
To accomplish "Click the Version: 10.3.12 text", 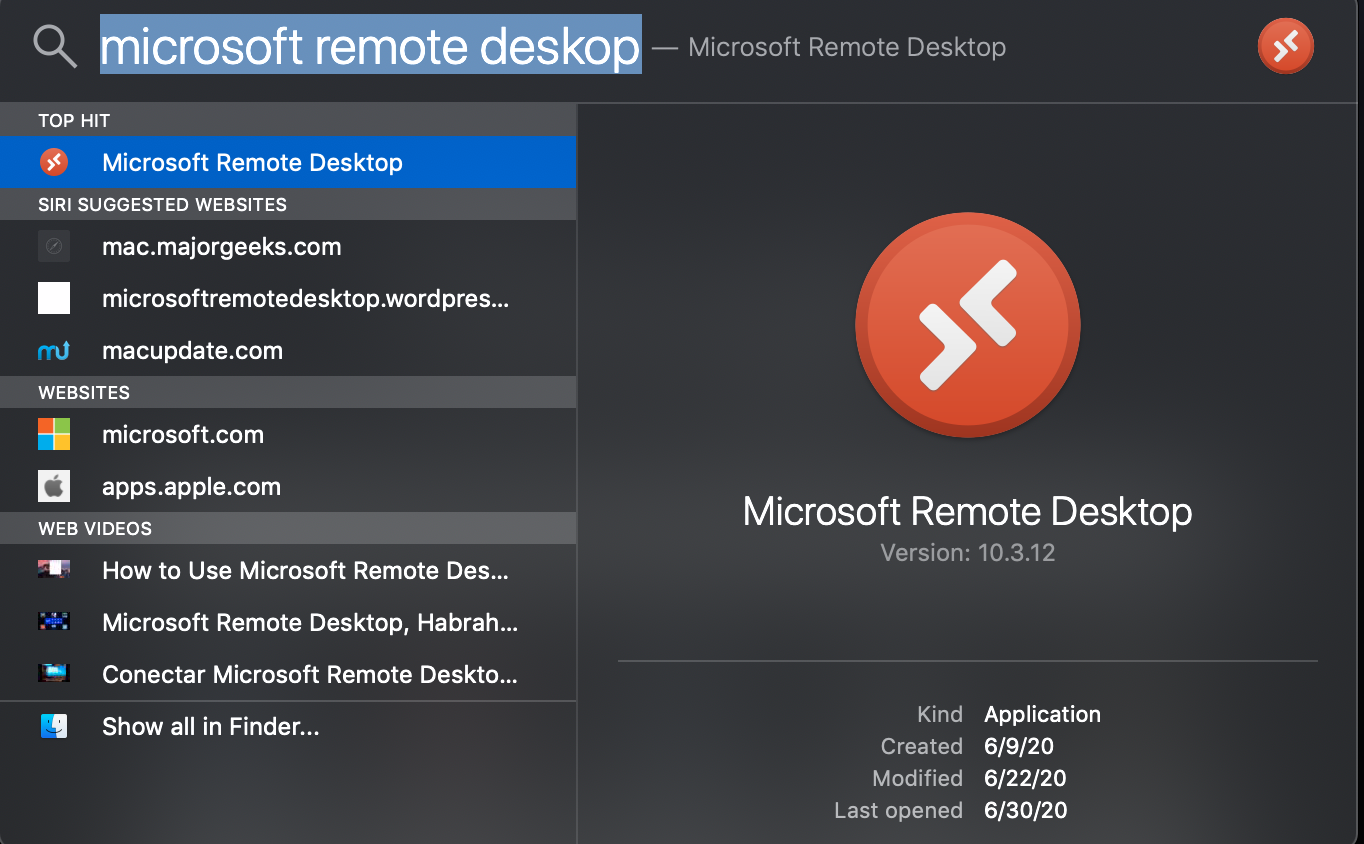I will pyautogui.click(x=968, y=553).
